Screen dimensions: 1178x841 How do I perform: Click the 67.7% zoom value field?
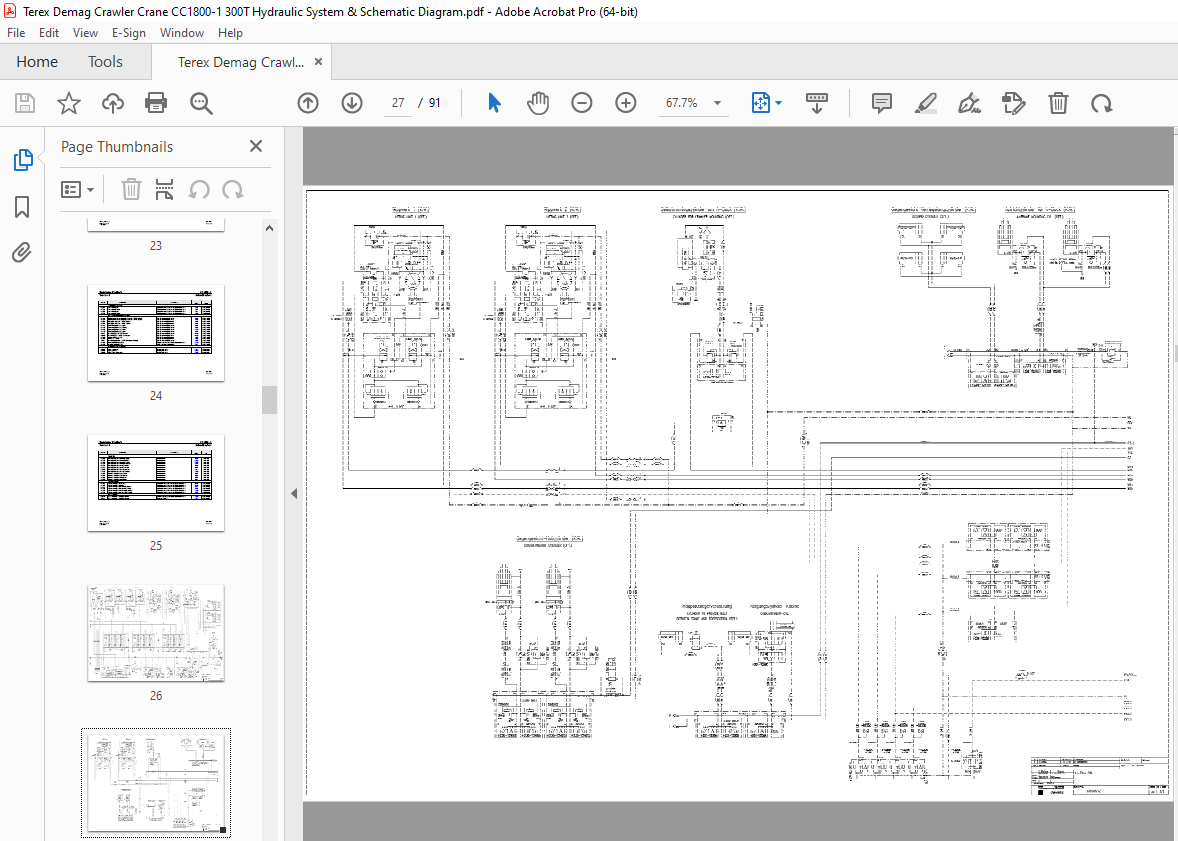click(x=681, y=103)
